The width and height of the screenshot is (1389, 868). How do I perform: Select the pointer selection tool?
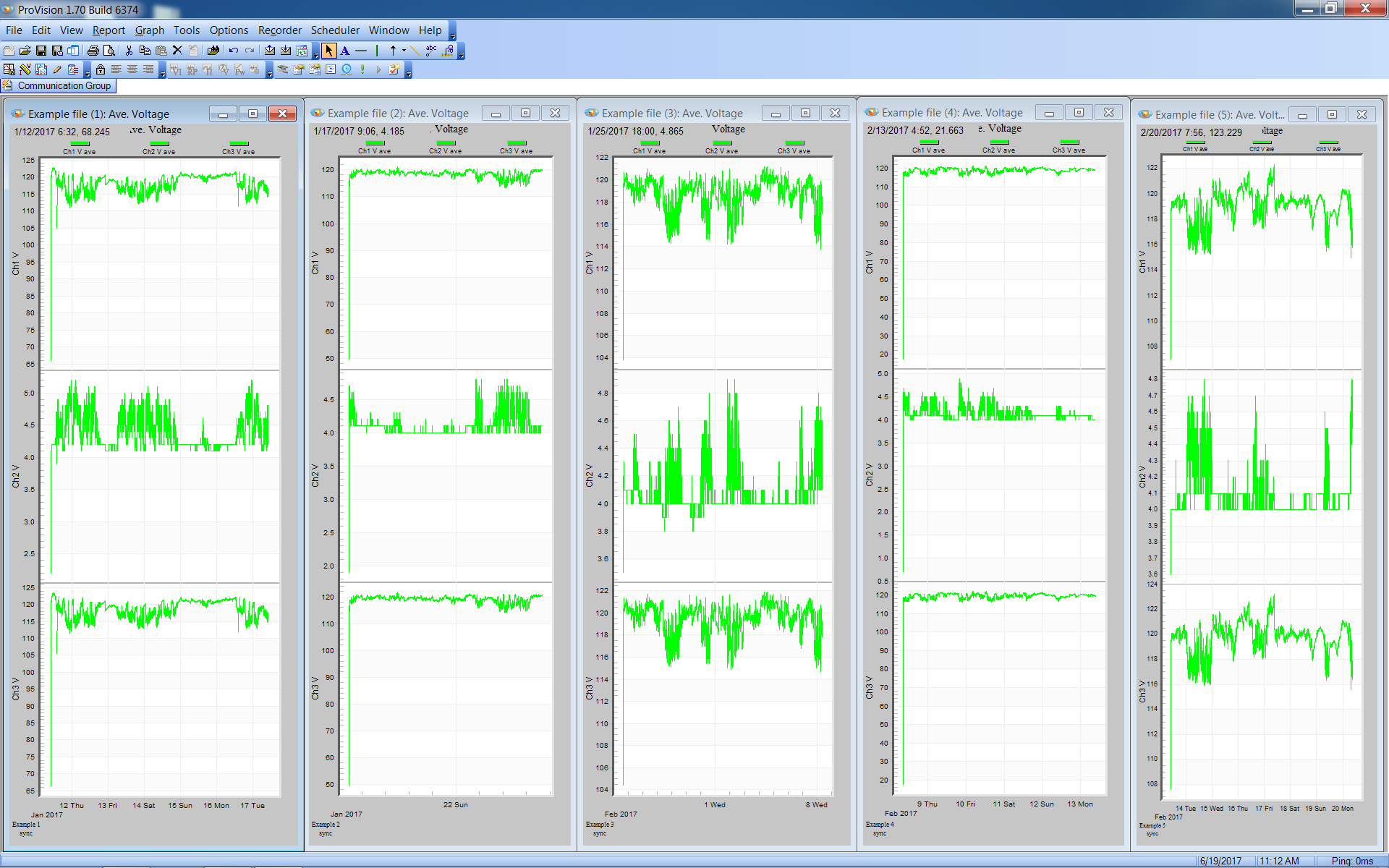(329, 51)
